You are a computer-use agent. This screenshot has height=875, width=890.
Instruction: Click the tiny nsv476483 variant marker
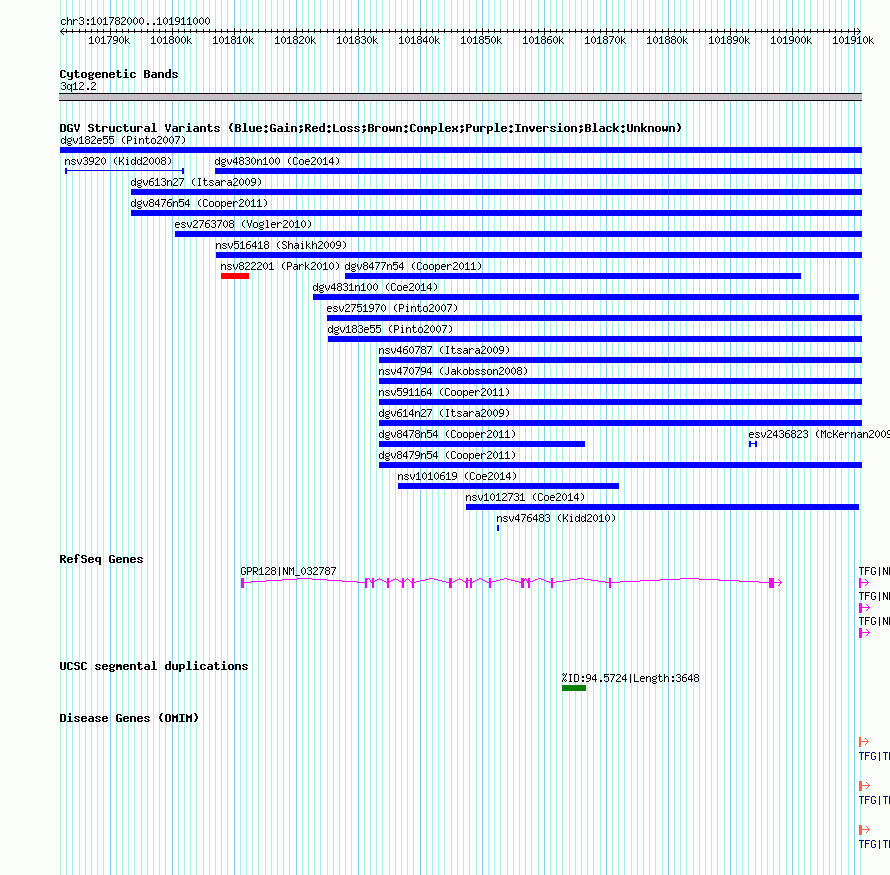point(498,528)
